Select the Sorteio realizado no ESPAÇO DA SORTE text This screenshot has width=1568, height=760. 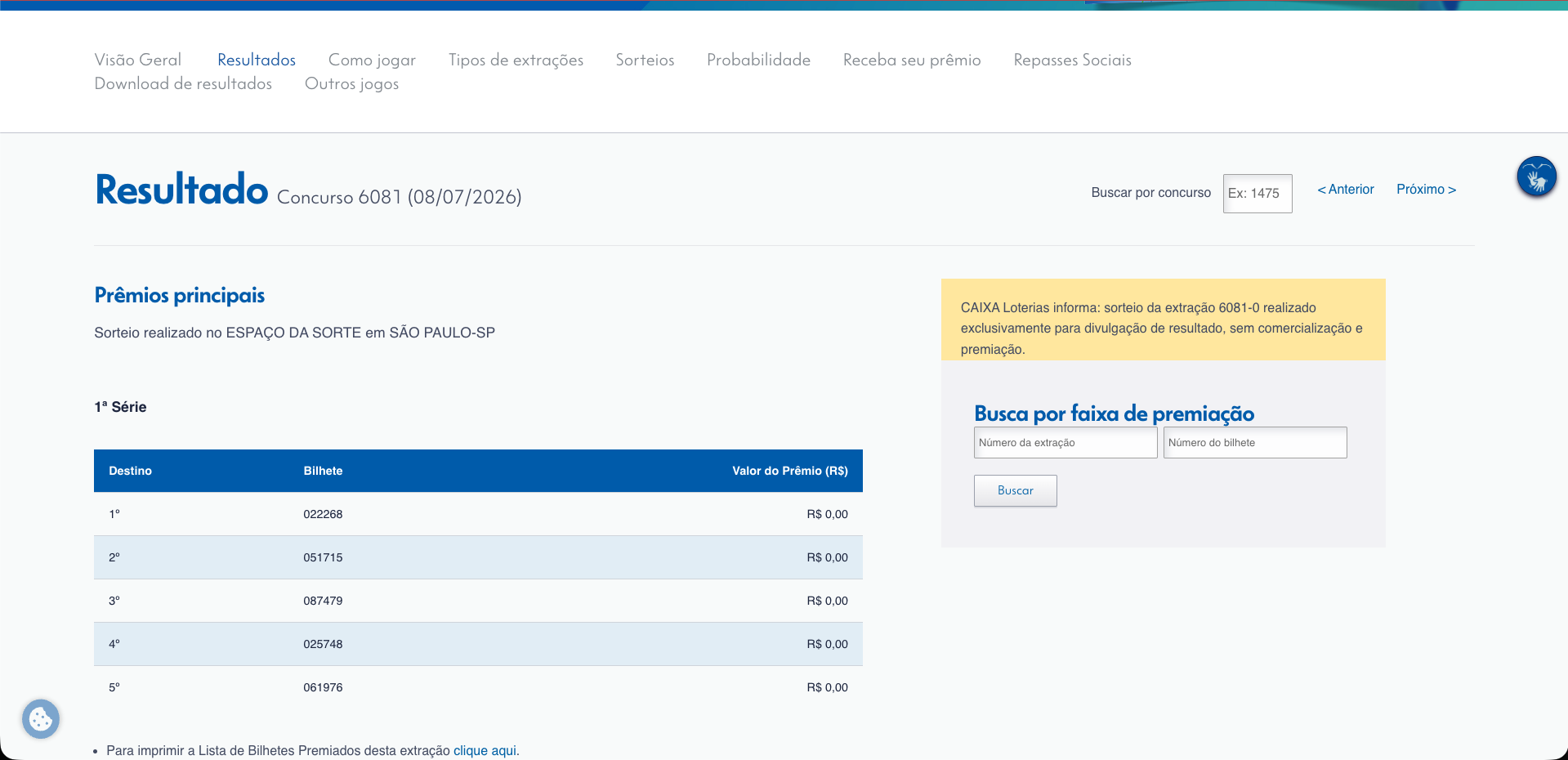(294, 333)
